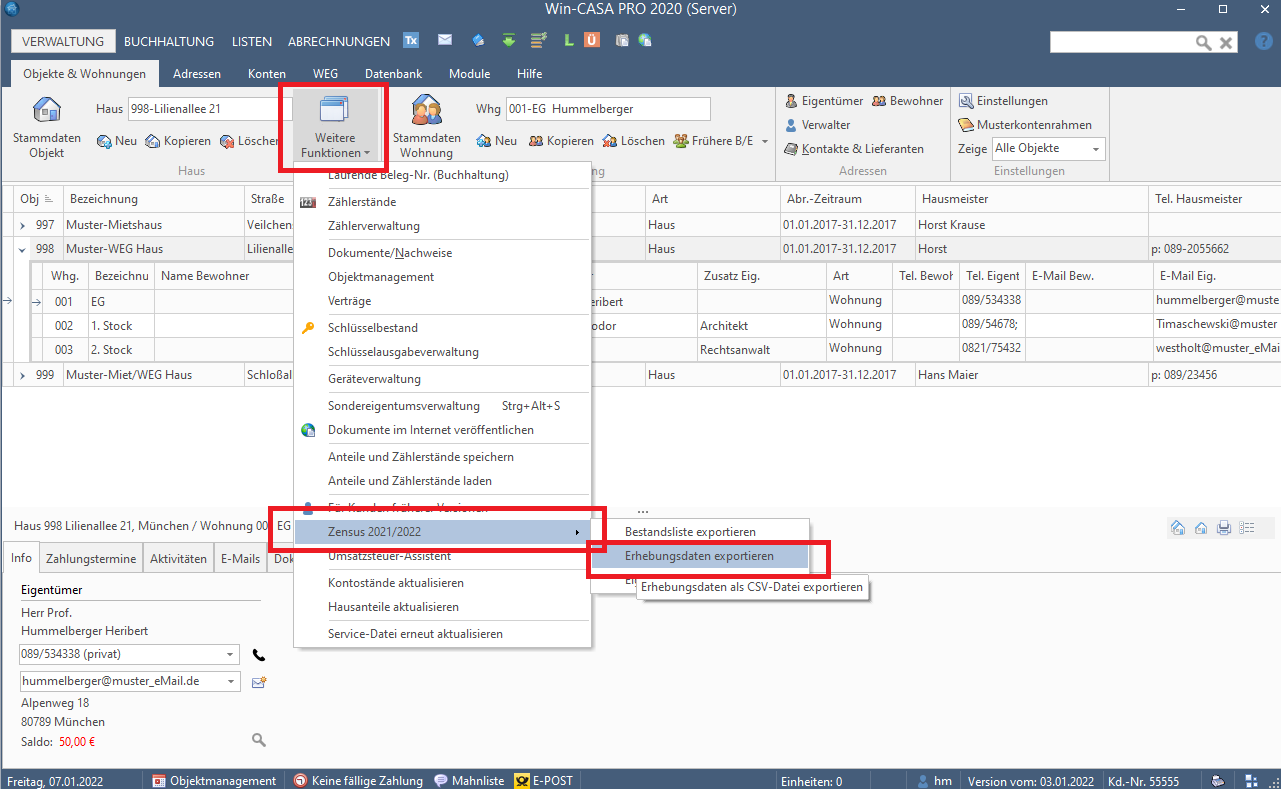Click the grey copy documents icon
This screenshot has height=789, width=1281.
coord(622,41)
